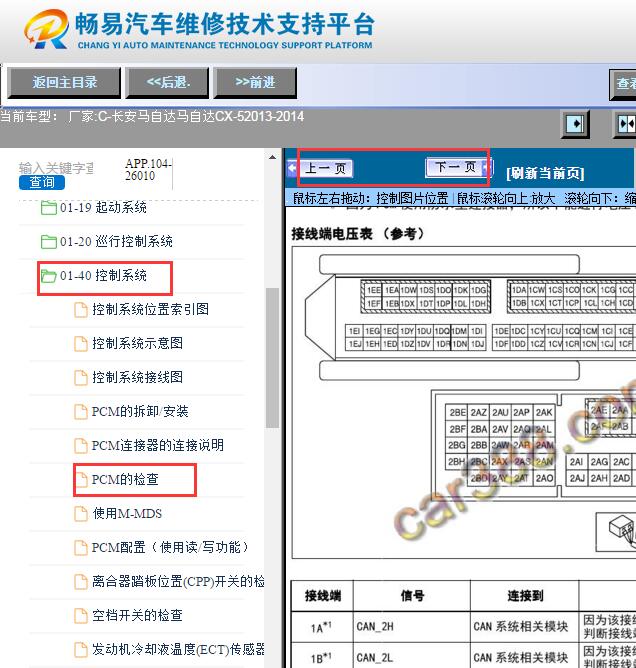The width and height of the screenshot is (636, 668).
Task: Click page icon beside 控制系统示意图
Action: point(81,344)
